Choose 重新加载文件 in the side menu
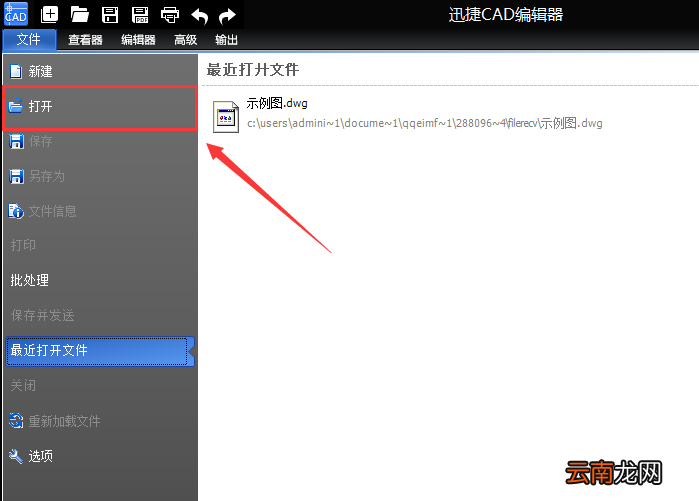 coord(101,421)
